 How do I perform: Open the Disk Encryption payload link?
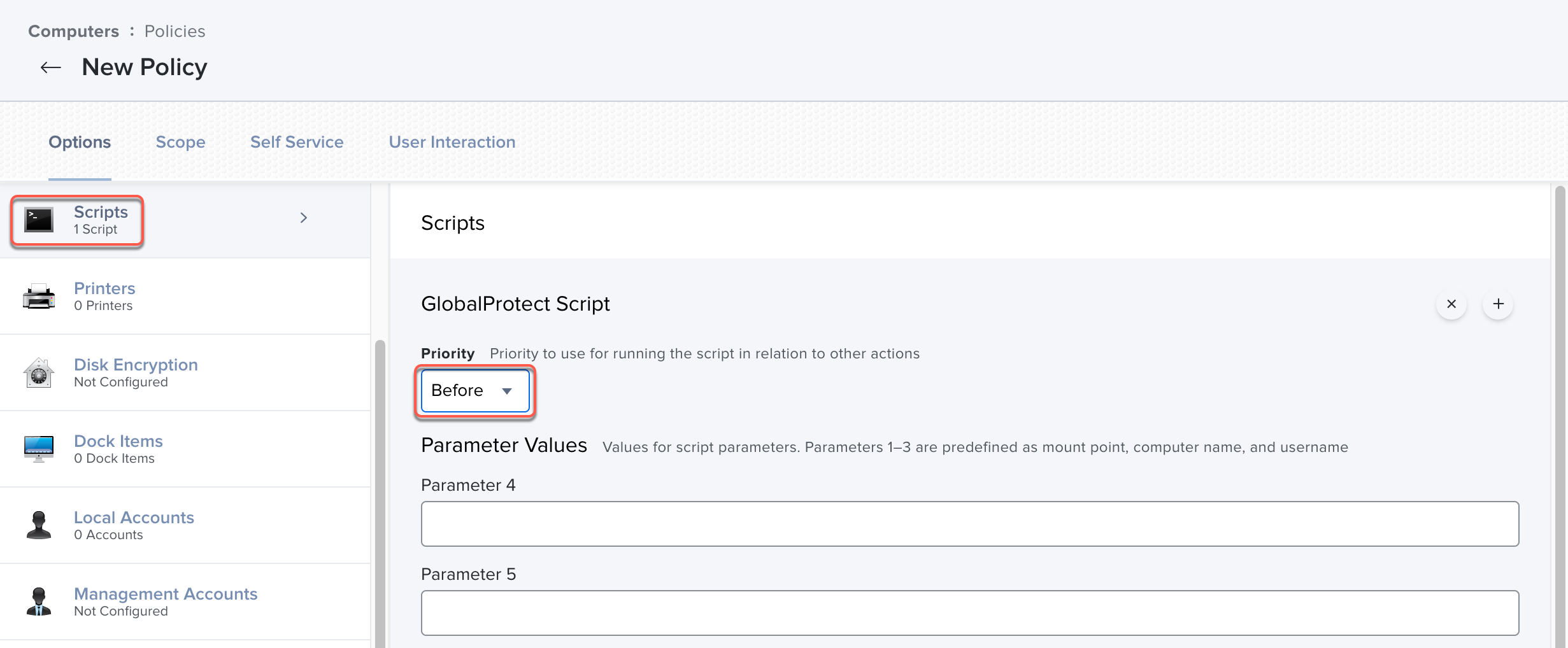coord(136,365)
